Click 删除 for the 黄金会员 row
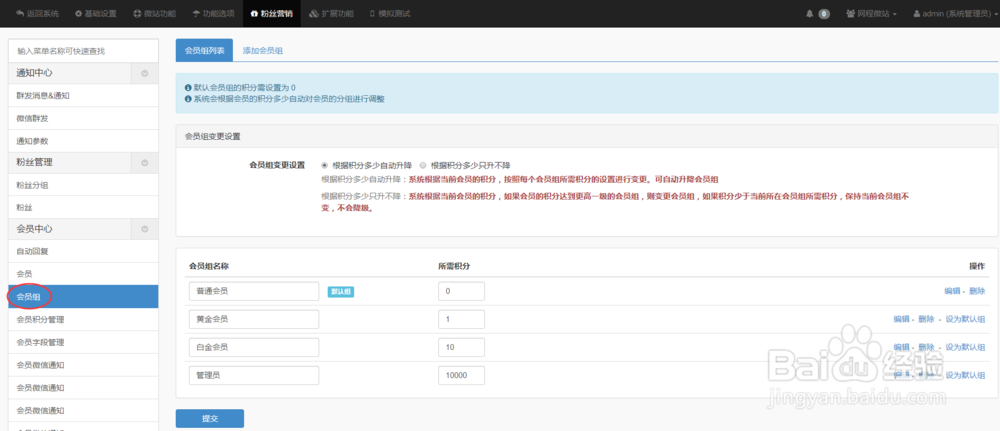Image resolution: width=1000 pixels, height=431 pixels. pyautogui.click(x=927, y=319)
